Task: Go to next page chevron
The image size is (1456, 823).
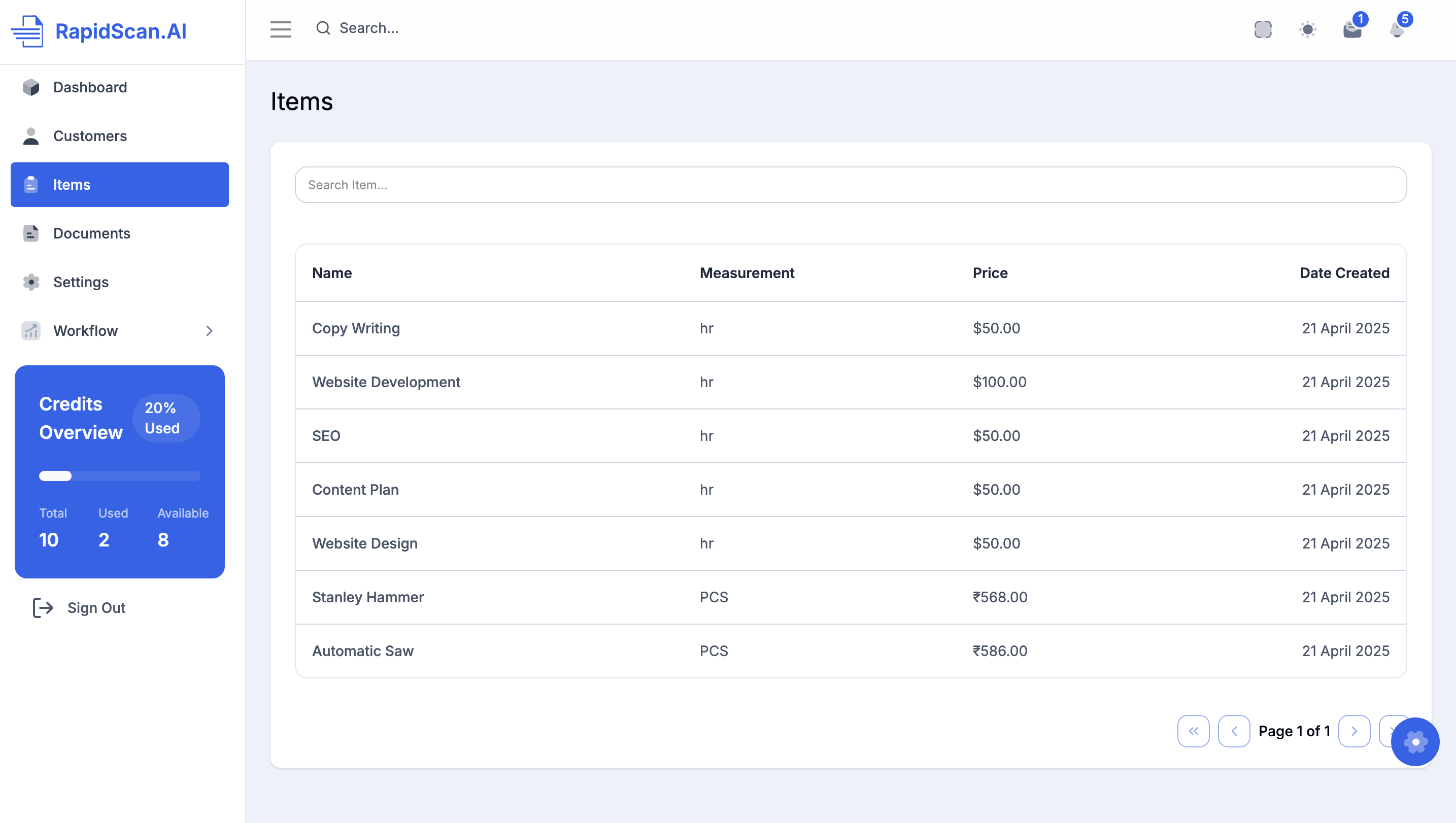Action: point(1355,731)
